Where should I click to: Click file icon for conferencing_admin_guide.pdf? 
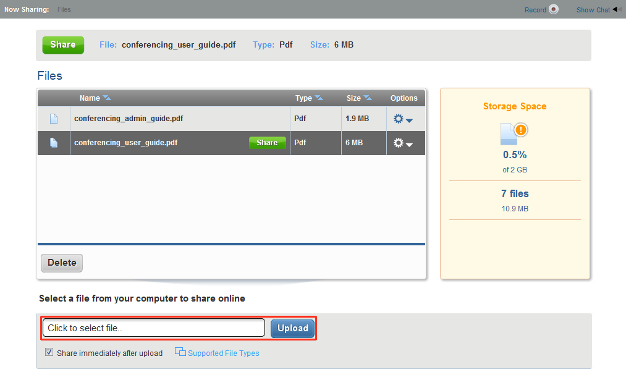click(54, 119)
